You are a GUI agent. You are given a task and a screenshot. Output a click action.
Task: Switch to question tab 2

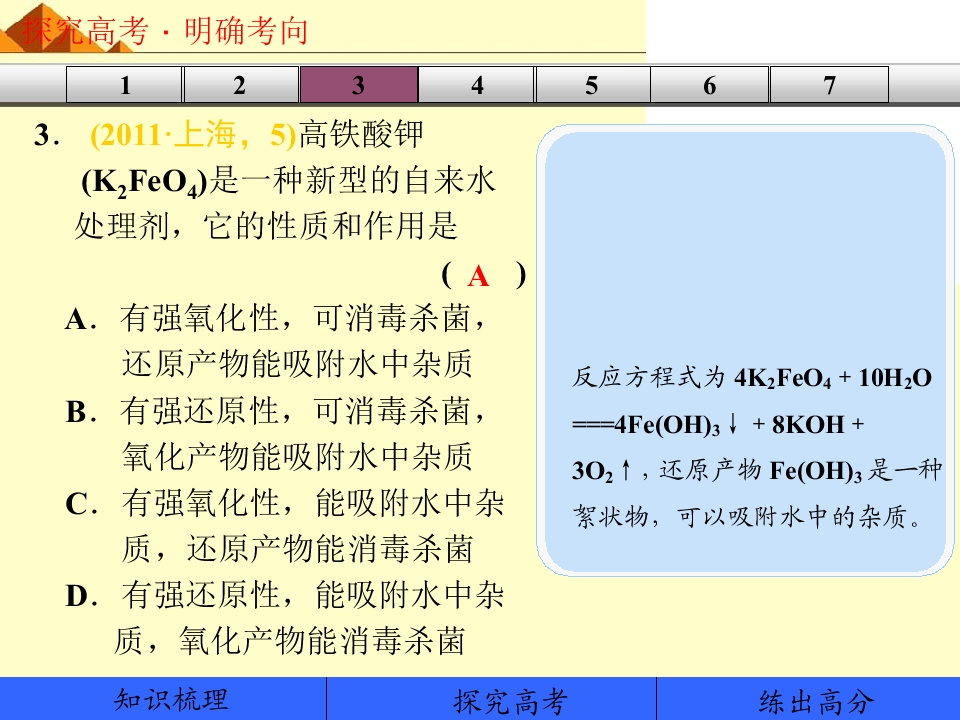(x=241, y=84)
